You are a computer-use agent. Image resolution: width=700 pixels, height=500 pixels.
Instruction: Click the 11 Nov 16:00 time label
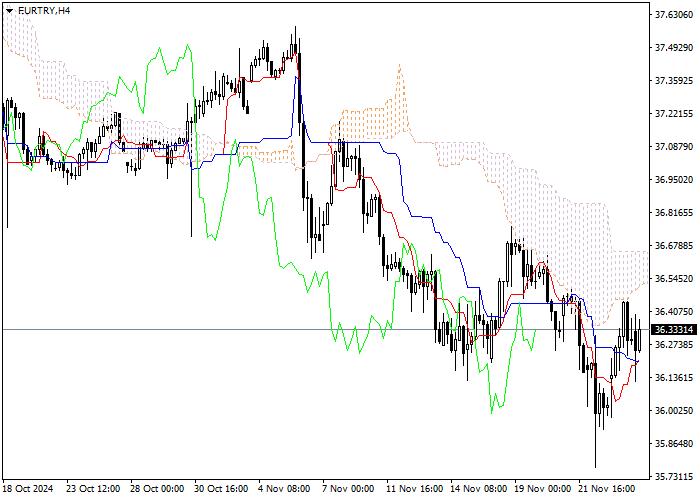pyautogui.click(x=415, y=489)
